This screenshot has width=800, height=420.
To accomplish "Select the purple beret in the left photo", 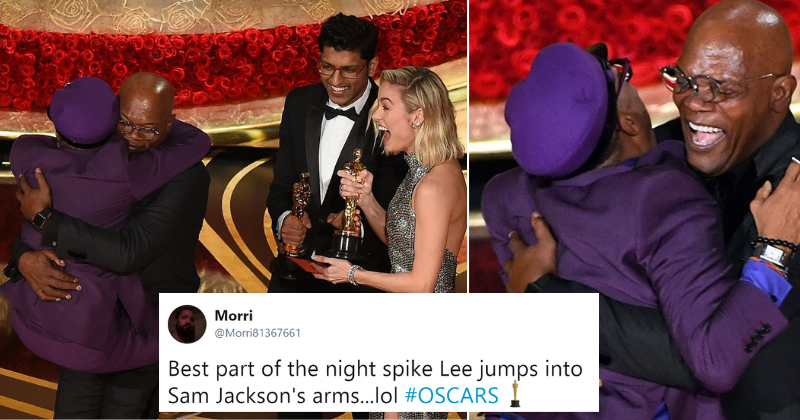I will coord(84,110).
